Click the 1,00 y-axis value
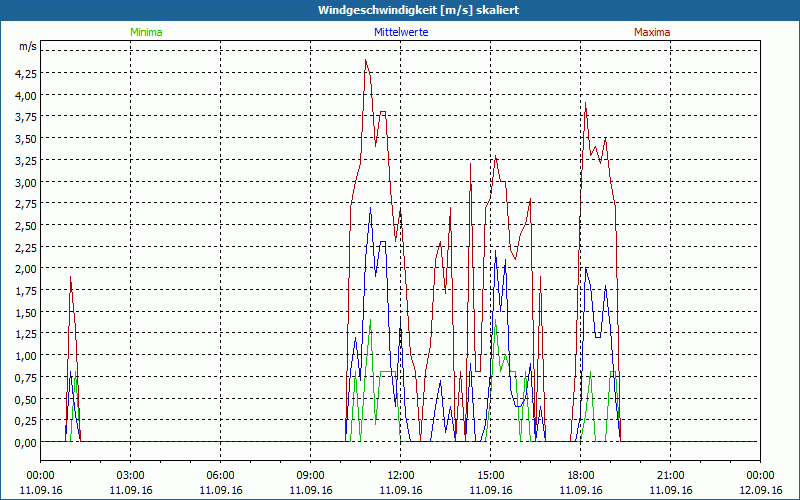Viewport: 800px width, 500px height. (x=26, y=355)
